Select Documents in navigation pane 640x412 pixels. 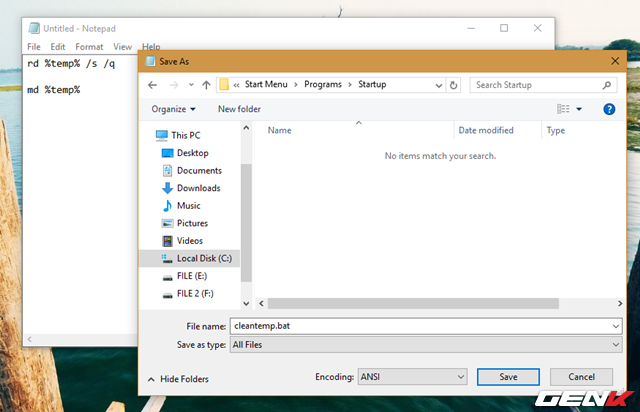click(199, 170)
